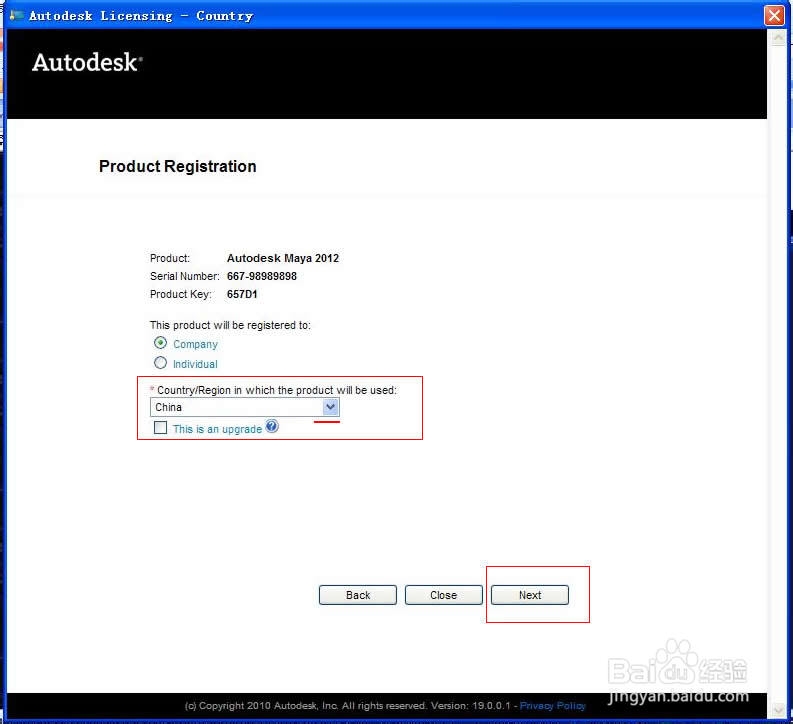Click the scrollbar down arrow
Screen dimensions: 793x724
point(779,709)
